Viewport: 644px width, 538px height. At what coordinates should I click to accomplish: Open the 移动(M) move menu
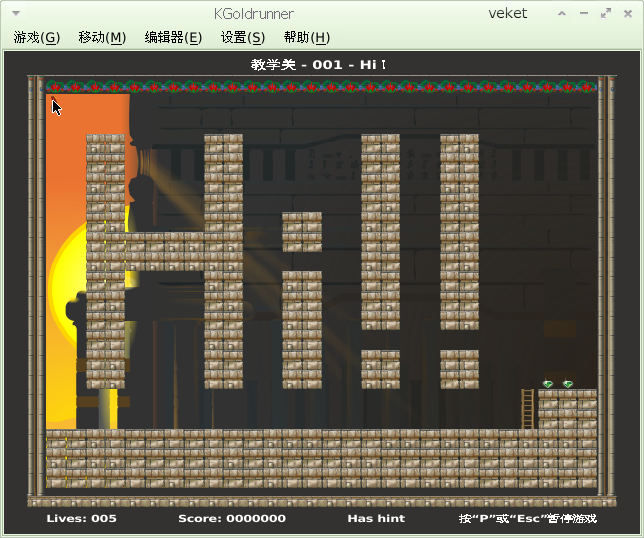coord(102,37)
